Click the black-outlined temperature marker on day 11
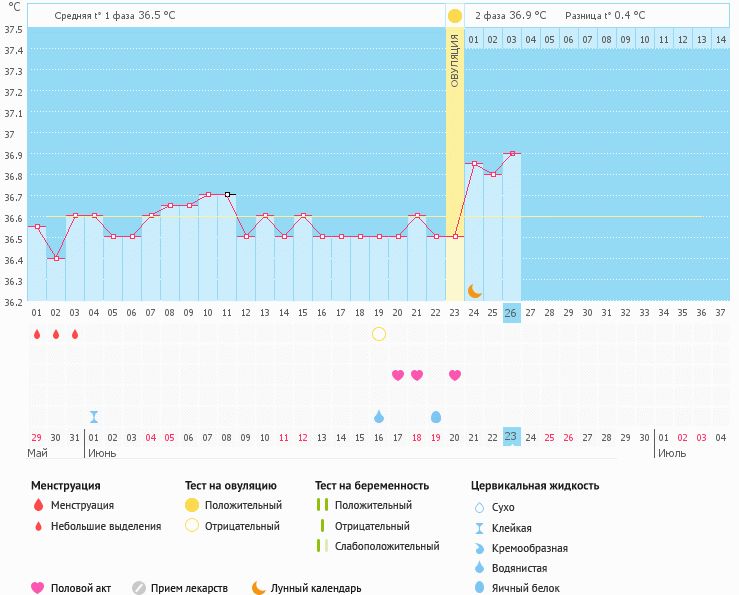Viewport: 739px width, 595px height. 228,194
